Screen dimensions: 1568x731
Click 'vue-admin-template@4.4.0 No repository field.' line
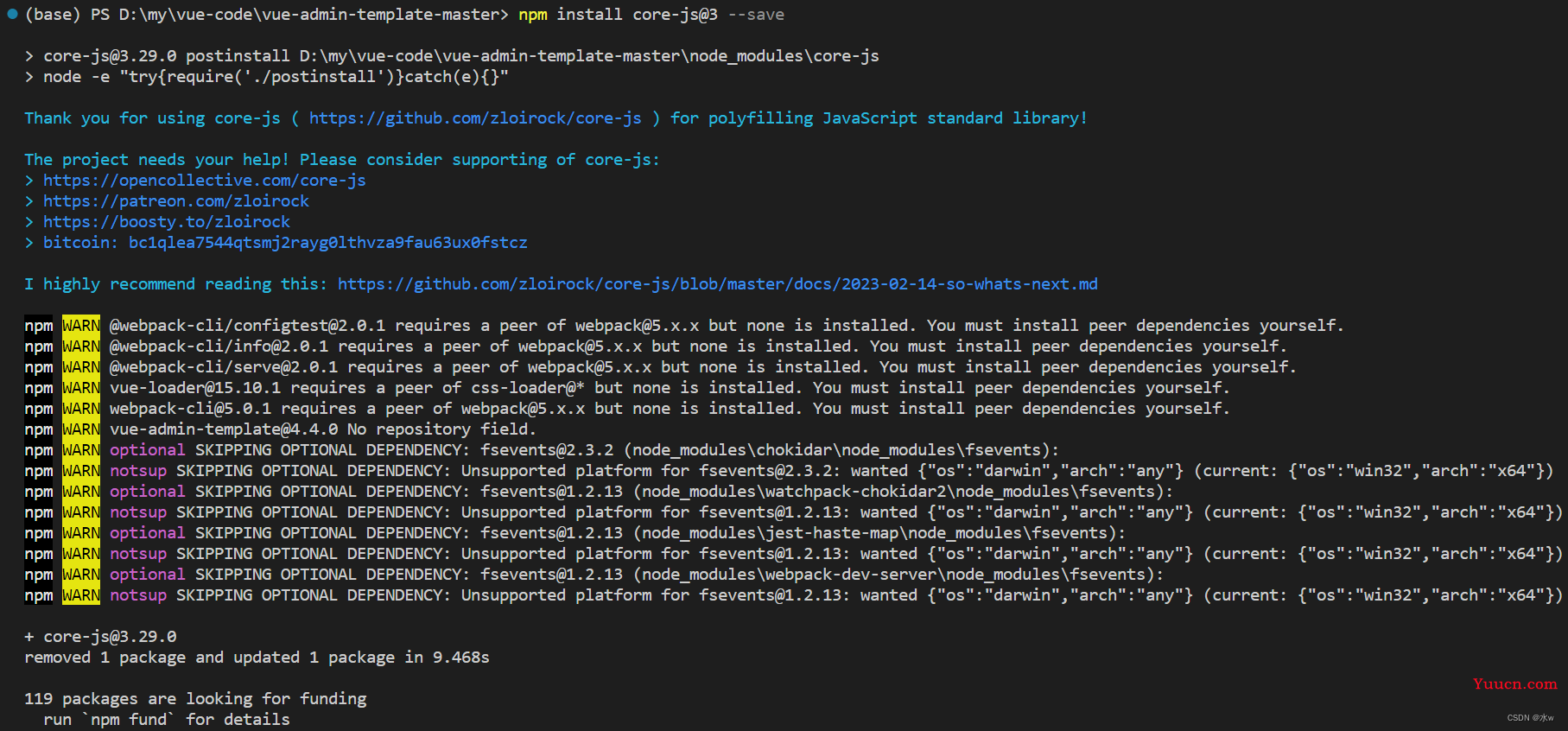280,429
